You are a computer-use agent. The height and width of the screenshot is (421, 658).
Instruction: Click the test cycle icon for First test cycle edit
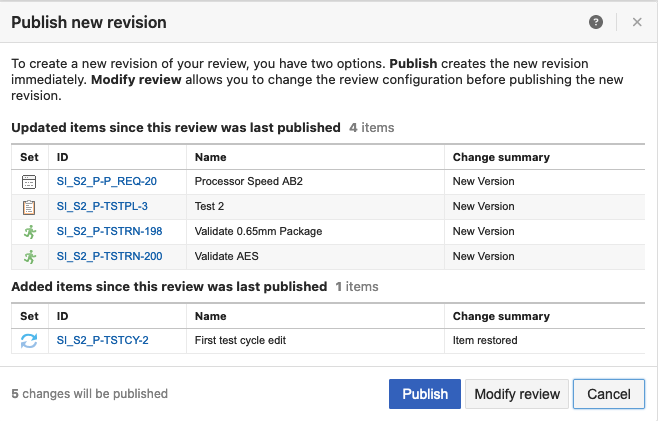pos(29,340)
